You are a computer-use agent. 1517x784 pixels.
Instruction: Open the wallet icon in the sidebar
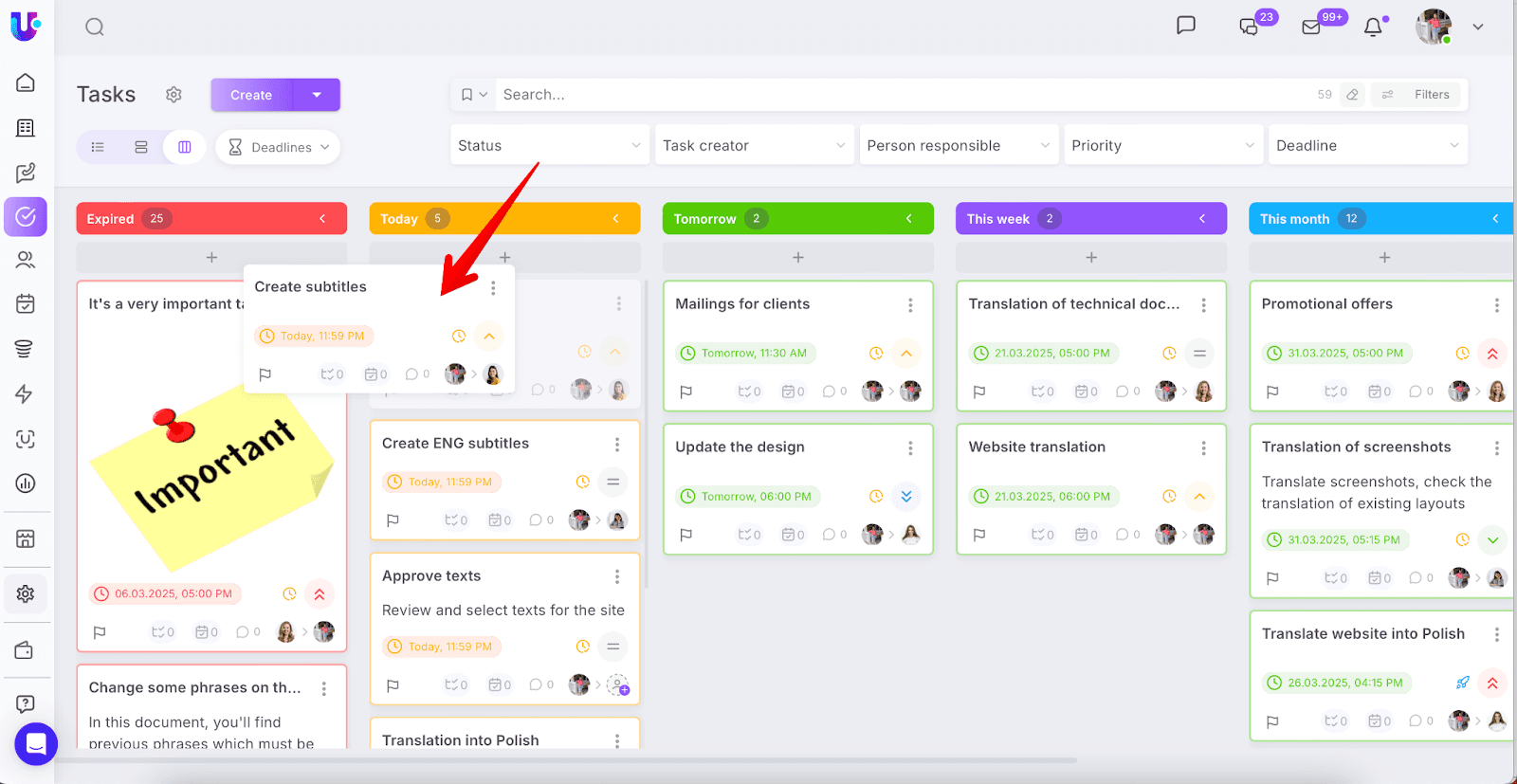pos(26,650)
